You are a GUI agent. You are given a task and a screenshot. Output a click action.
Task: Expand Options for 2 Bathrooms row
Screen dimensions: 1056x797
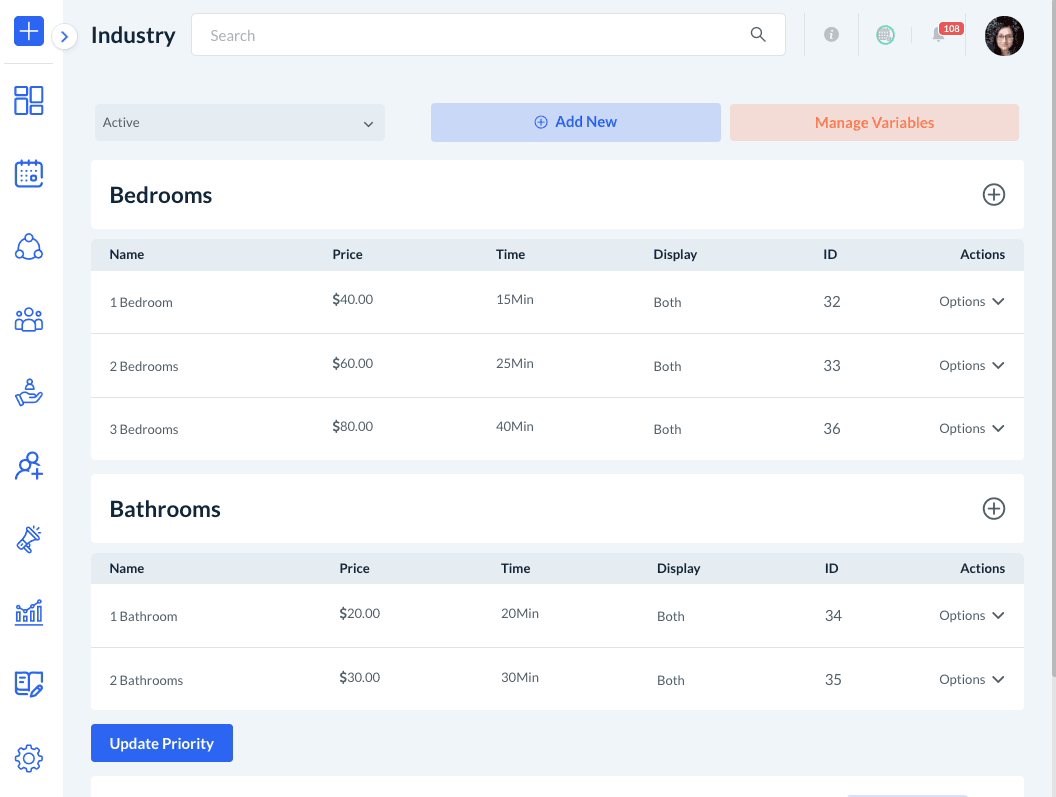click(971, 680)
